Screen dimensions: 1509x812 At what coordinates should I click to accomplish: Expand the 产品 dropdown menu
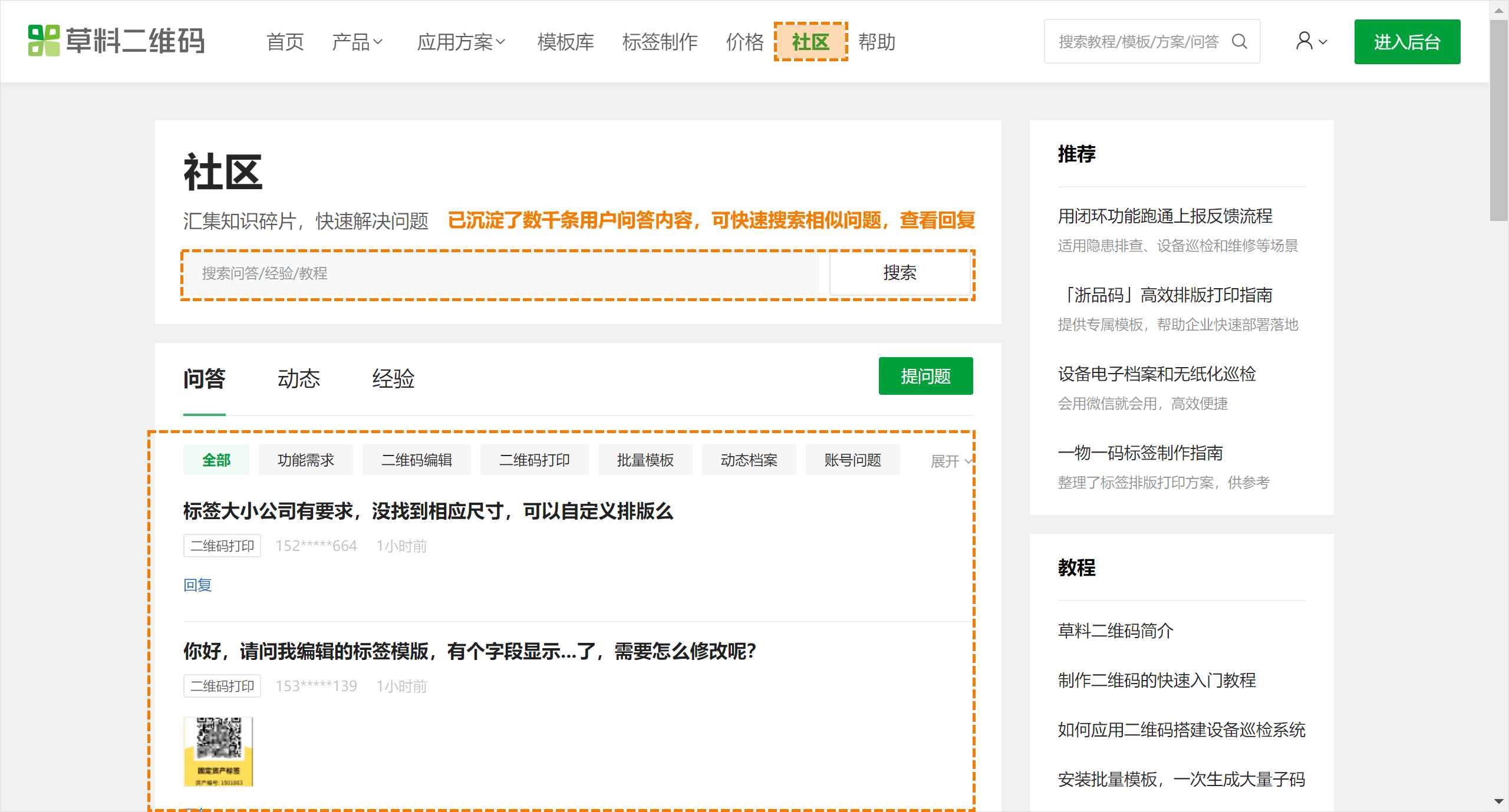coord(358,42)
